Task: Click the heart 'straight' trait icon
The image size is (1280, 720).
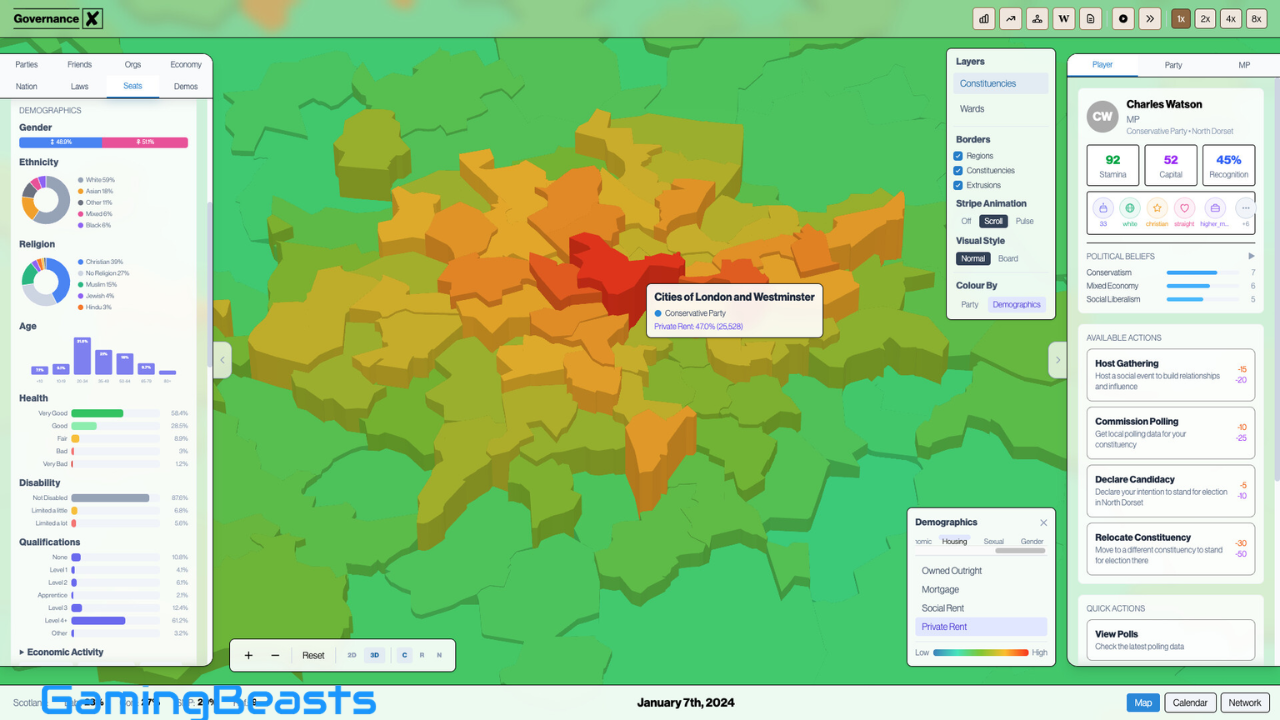Action: click(x=1184, y=209)
